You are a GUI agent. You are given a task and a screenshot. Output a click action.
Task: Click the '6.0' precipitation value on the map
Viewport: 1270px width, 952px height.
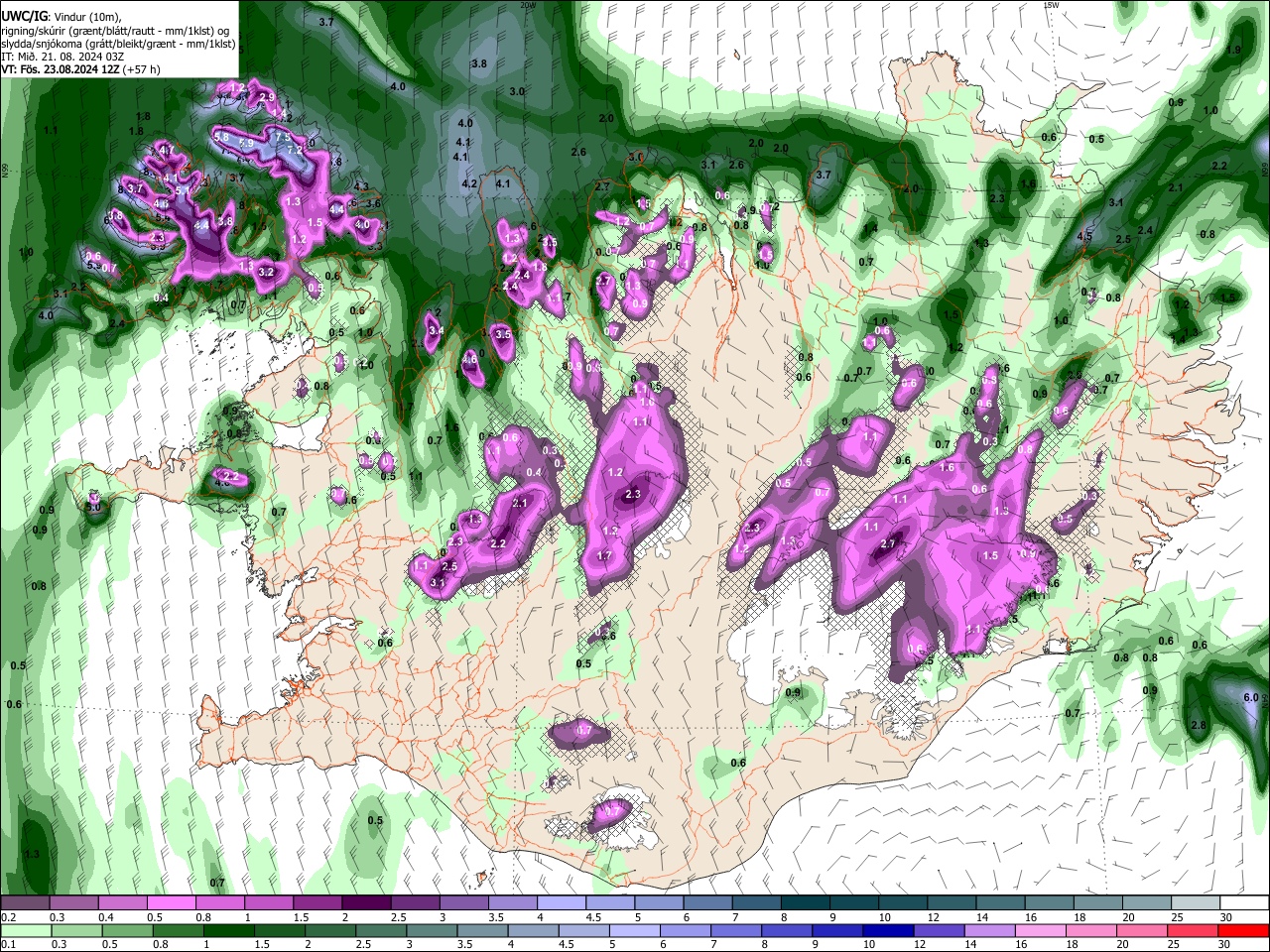[x=1251, y=697]
